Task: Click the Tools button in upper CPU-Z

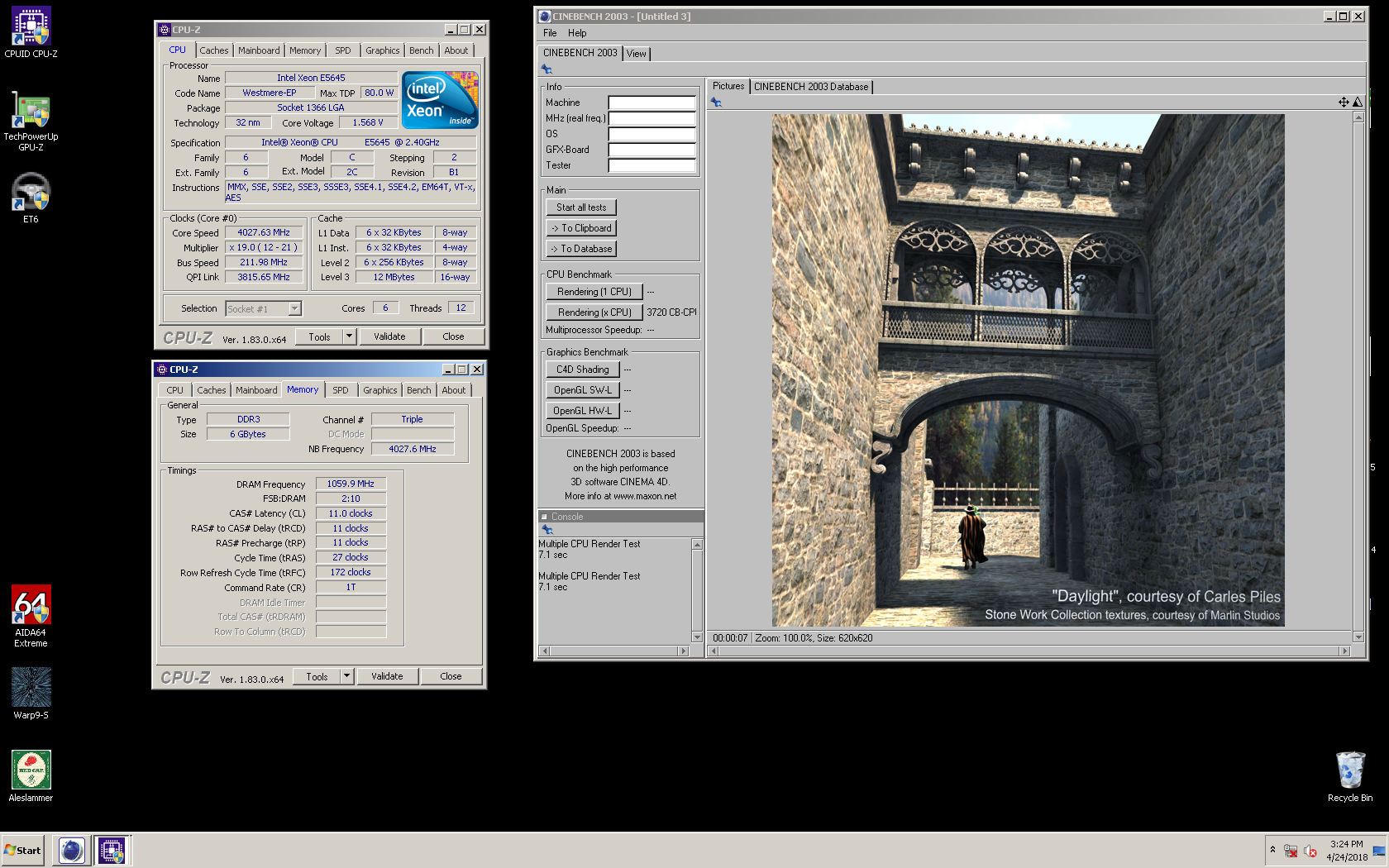Action: 319,336
